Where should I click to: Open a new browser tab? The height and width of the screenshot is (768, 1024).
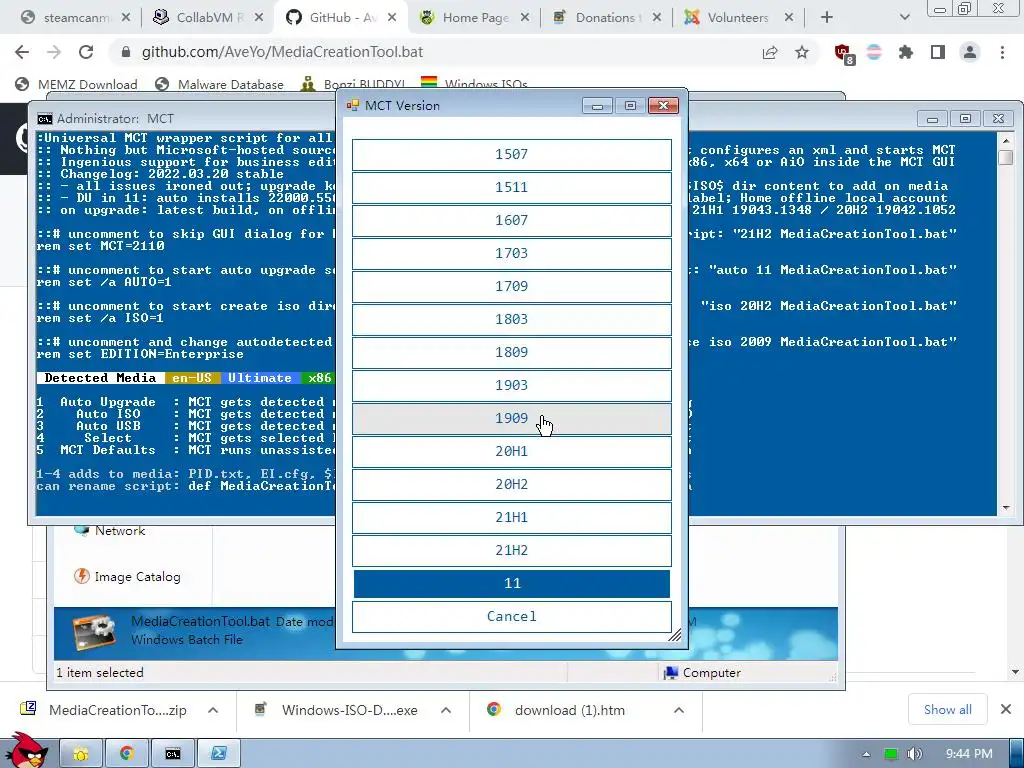[827, 18]
